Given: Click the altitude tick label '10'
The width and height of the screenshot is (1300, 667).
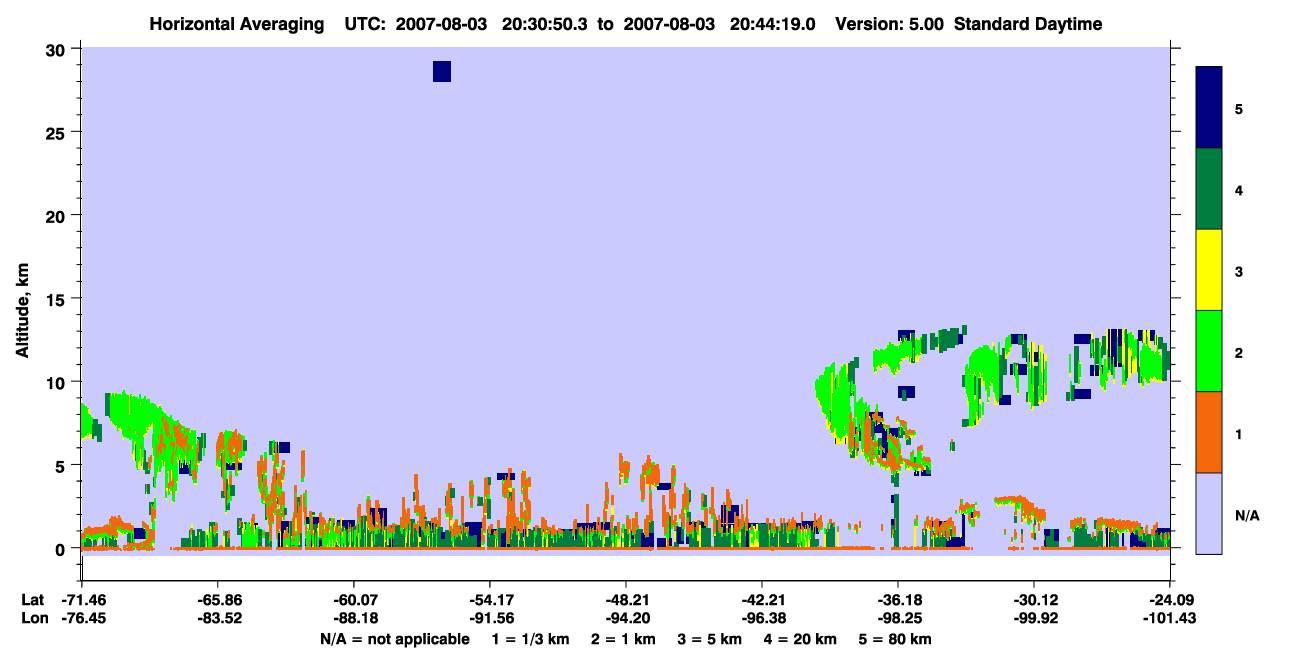Looking at the screenshot, I should click(x=58, y=382).
